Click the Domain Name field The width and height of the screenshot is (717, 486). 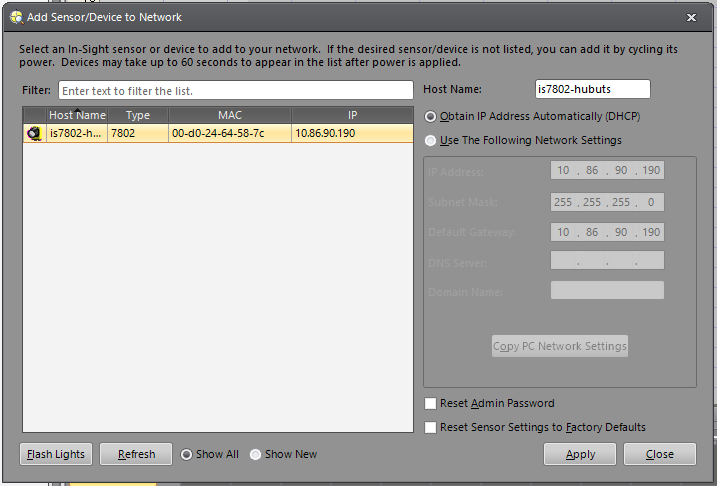[607, 290]
